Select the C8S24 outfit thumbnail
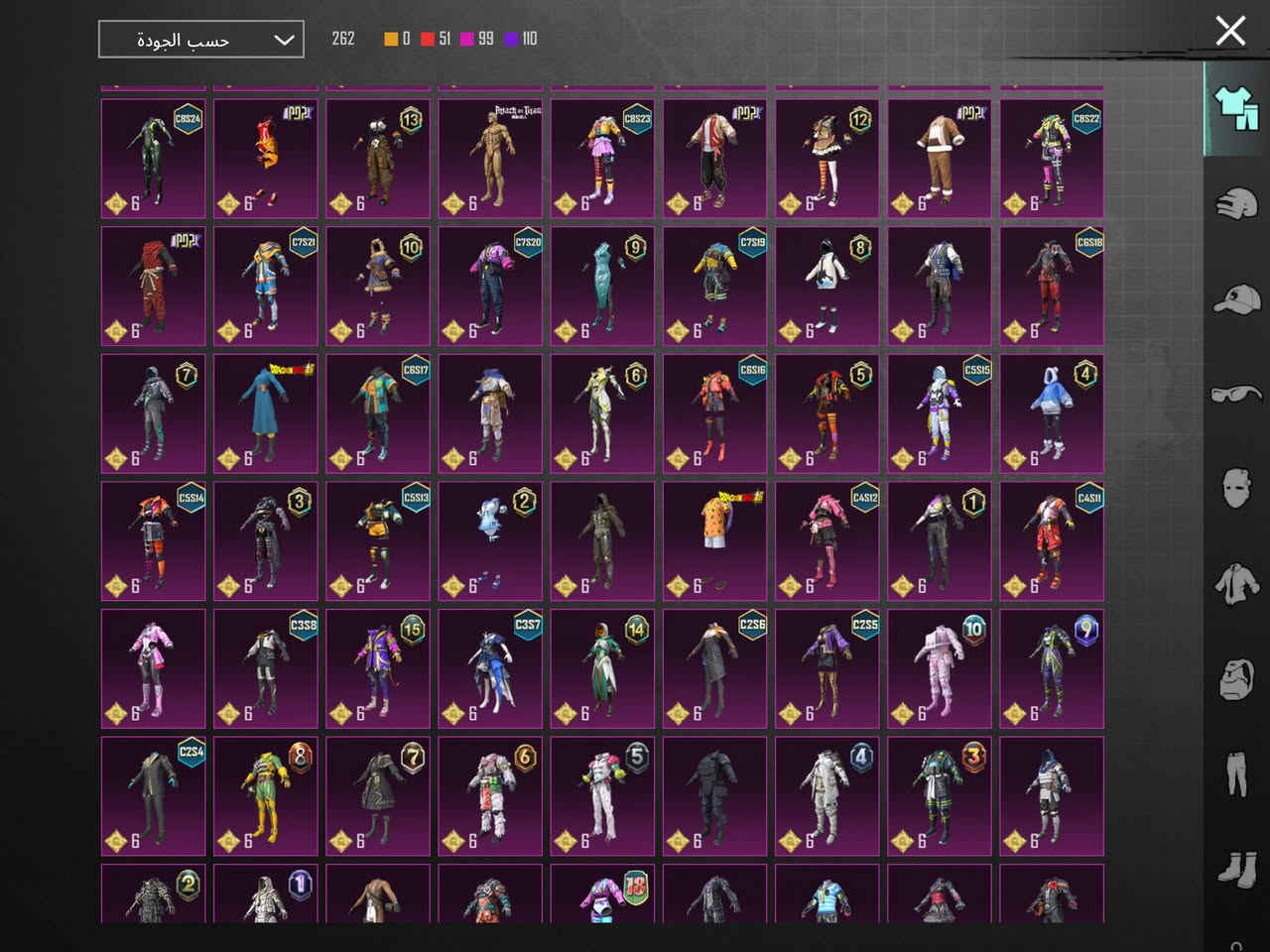The width and height of the screenshot is (1270, 952). [x=153, y=159]
